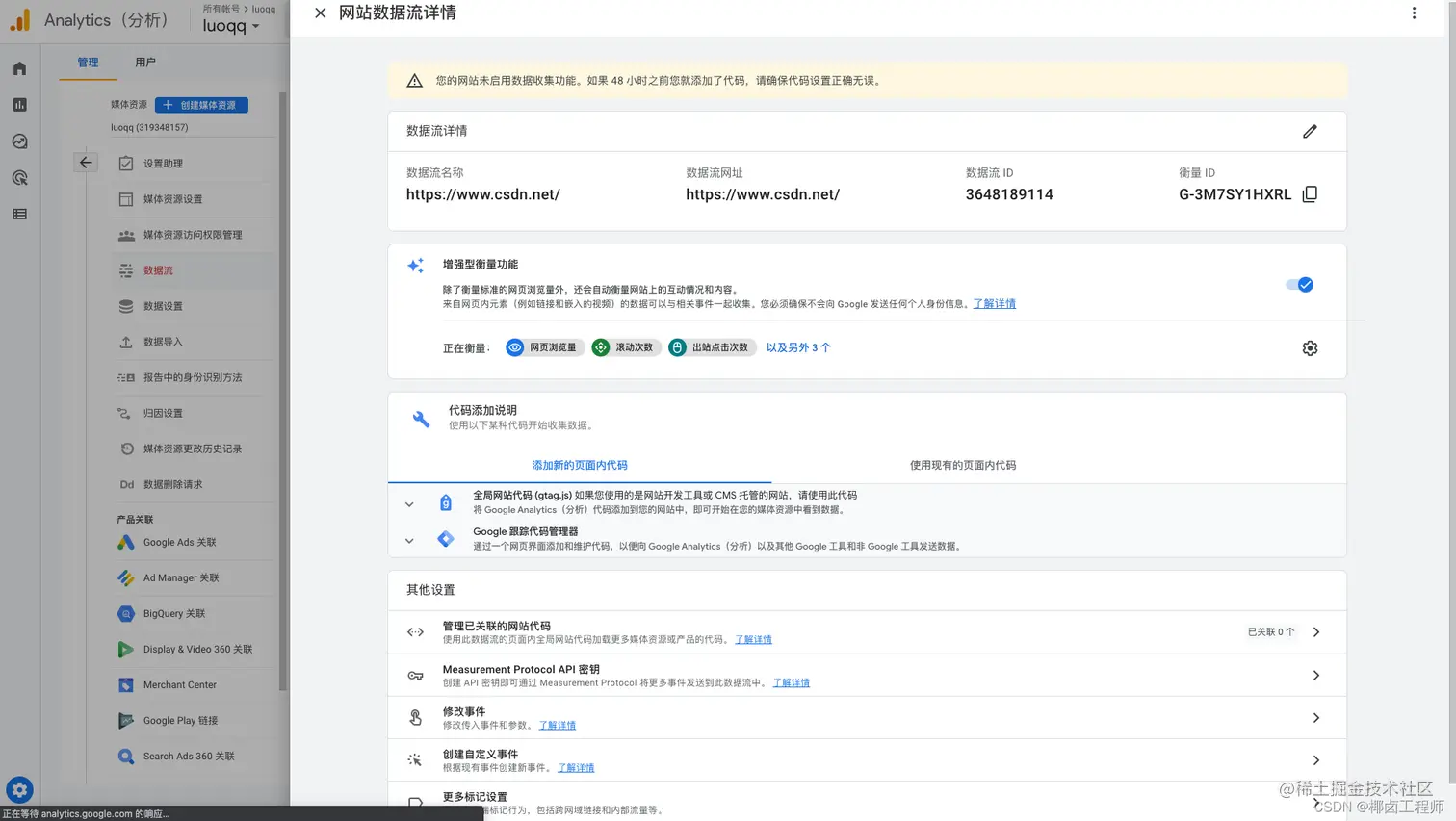Screen dimensions: 1456x821
Task: Open 设置助理 in the admin menu
Action: [193, 164]
